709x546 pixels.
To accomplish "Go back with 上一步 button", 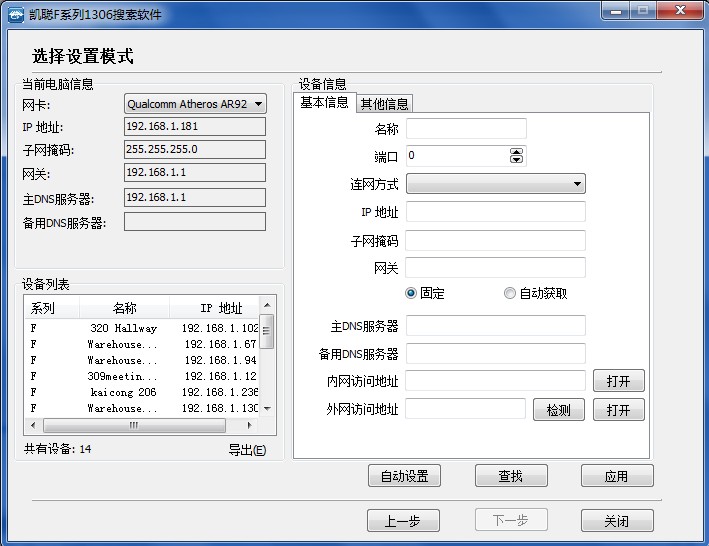I will 403,521.
